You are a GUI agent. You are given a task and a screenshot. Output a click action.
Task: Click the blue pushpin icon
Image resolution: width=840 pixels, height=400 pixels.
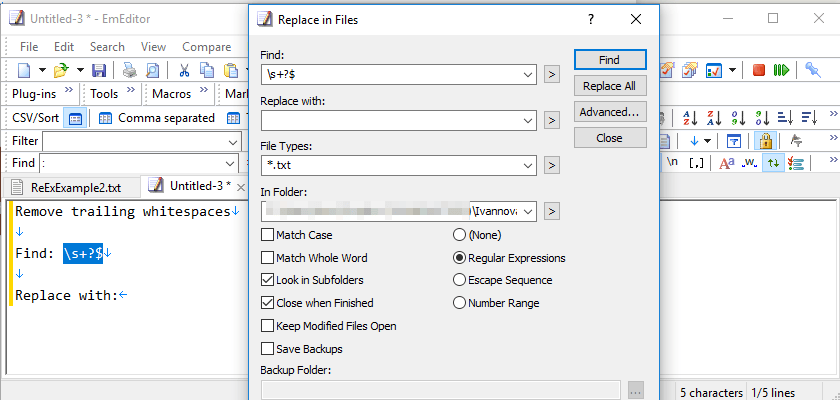tap(813, 70)
